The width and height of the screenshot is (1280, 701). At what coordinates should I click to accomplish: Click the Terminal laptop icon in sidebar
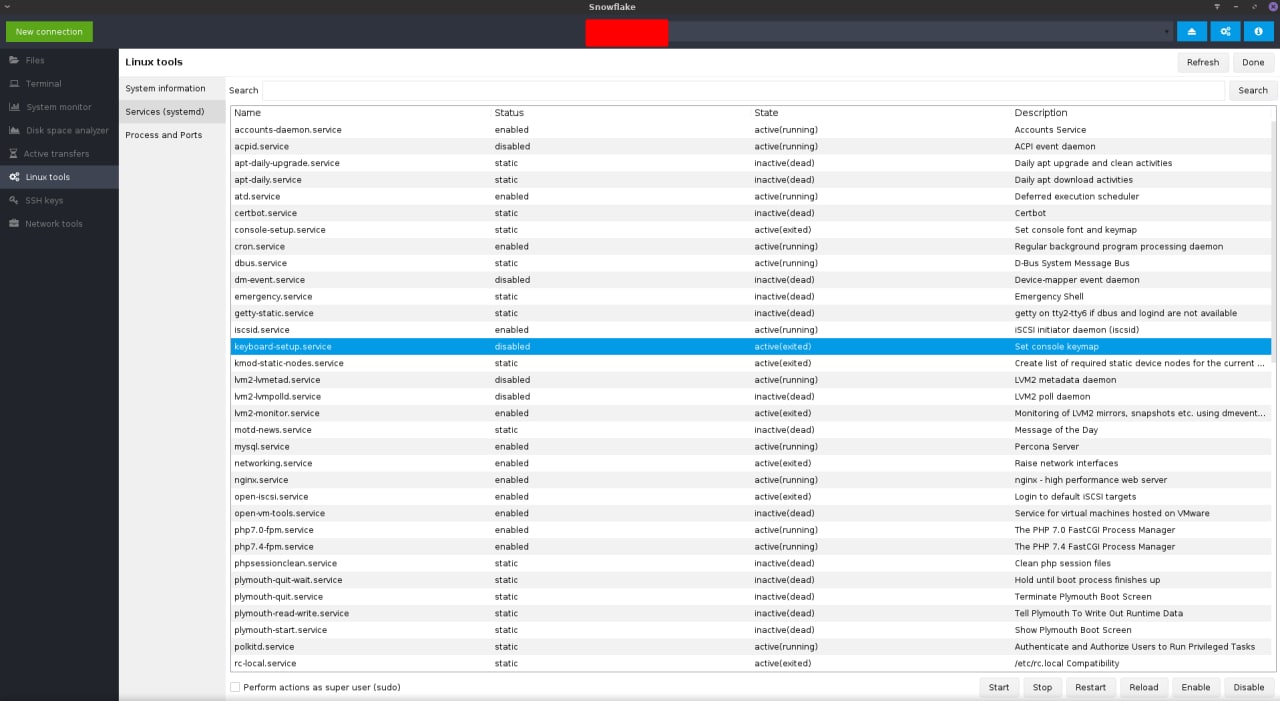[14, 84]
